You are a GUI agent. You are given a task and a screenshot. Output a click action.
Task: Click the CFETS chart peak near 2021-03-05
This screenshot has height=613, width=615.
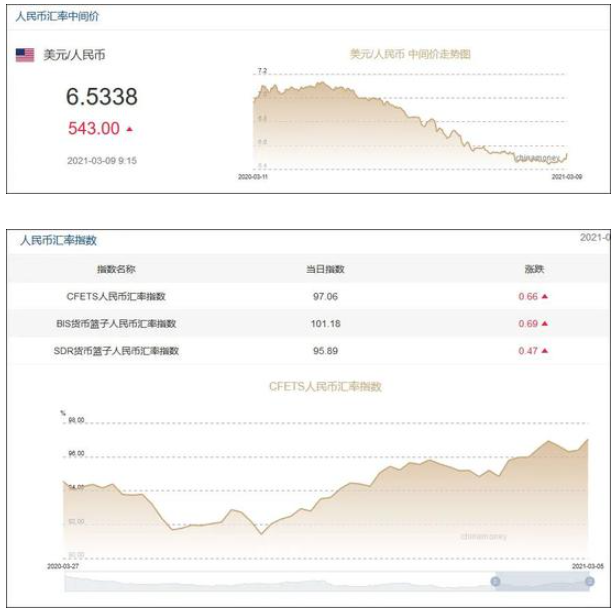point(588,440)
